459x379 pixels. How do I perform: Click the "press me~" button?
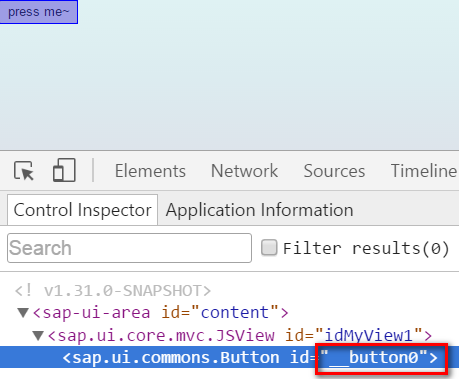(39, 12)
